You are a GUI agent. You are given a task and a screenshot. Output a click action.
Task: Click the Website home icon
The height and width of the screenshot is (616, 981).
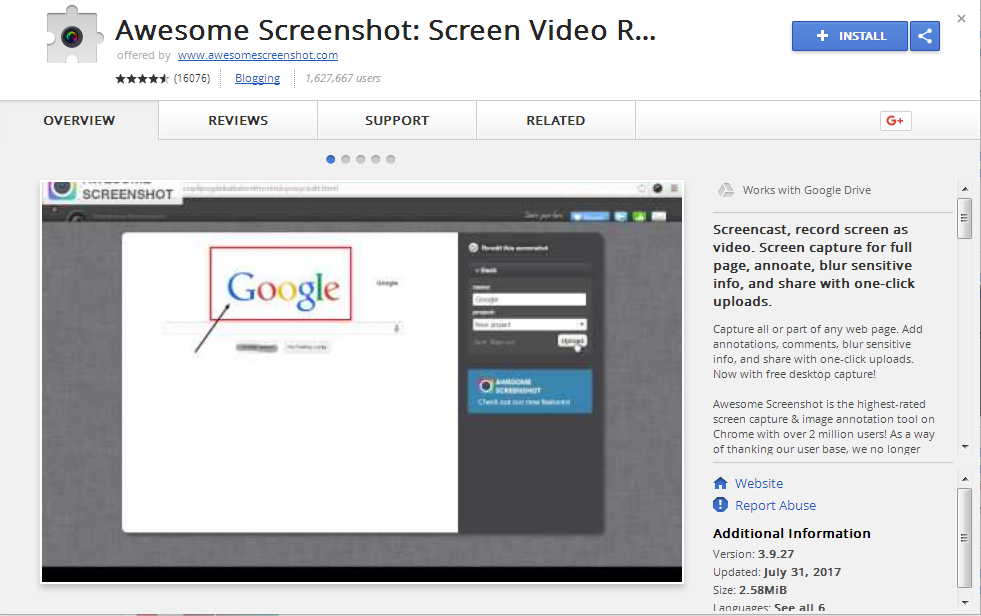coord(720,483)
